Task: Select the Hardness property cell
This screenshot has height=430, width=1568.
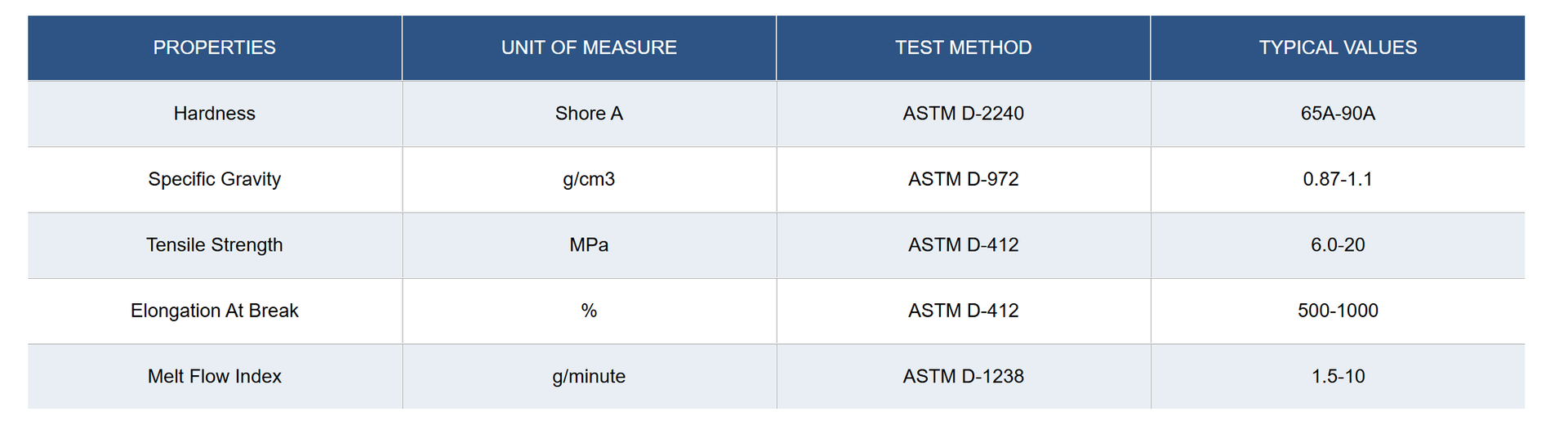Action: click(x=215, y=114)
